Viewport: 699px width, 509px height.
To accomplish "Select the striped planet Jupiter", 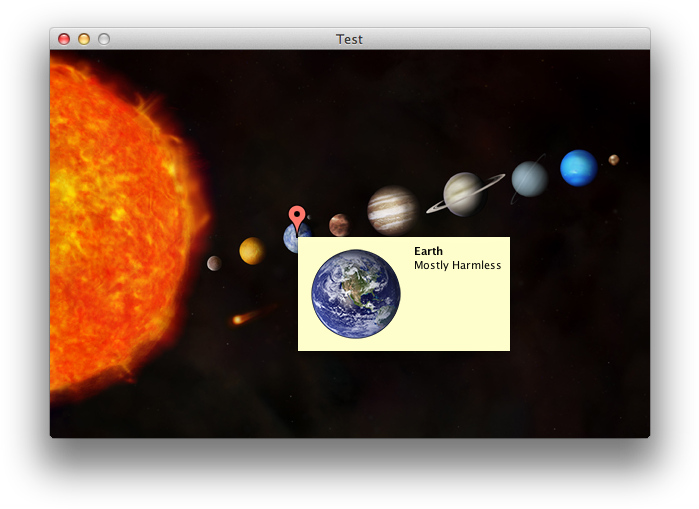I will pos(393,210).
